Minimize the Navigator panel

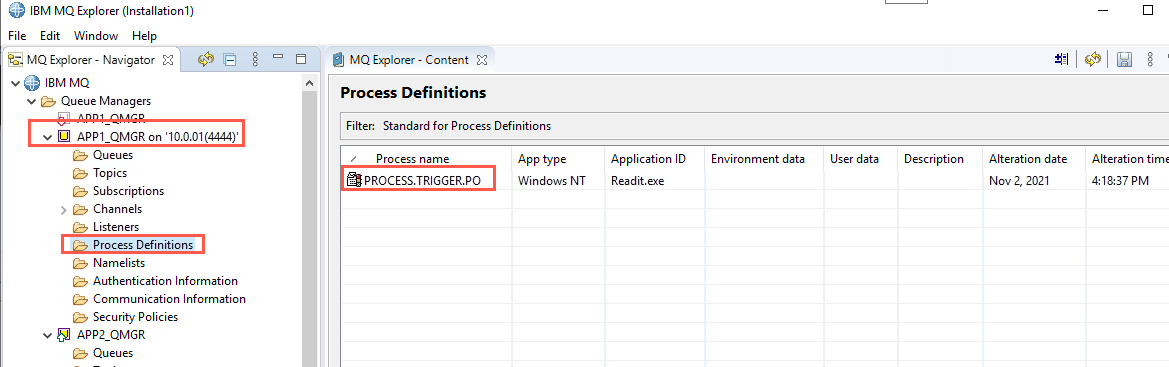[279, 57]
